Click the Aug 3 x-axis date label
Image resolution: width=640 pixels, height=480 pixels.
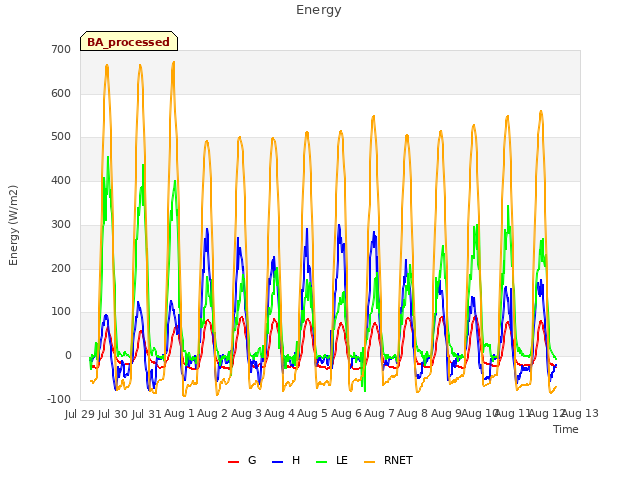[246, 413]
